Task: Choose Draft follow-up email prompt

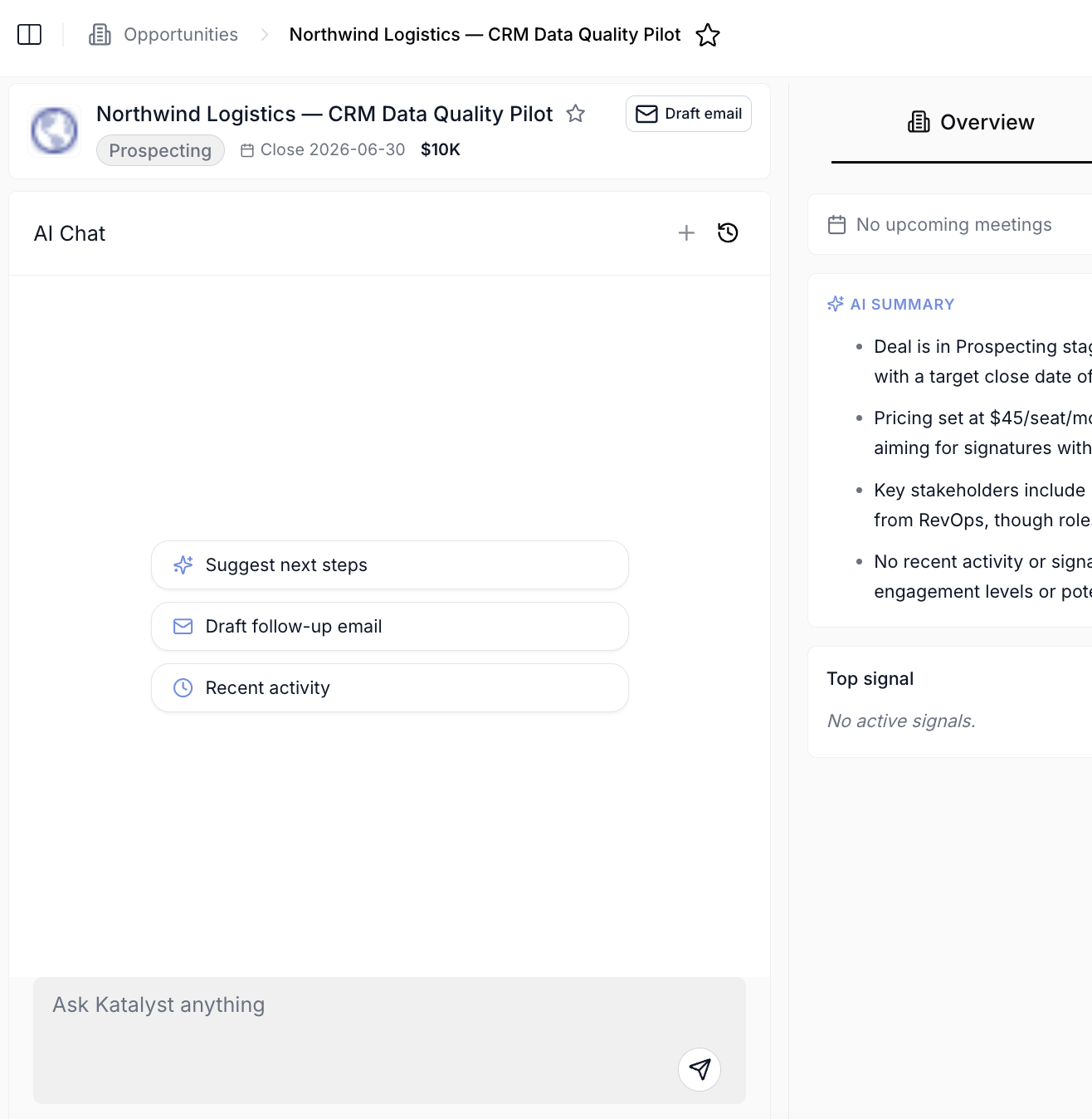Action: pos(390,627)
